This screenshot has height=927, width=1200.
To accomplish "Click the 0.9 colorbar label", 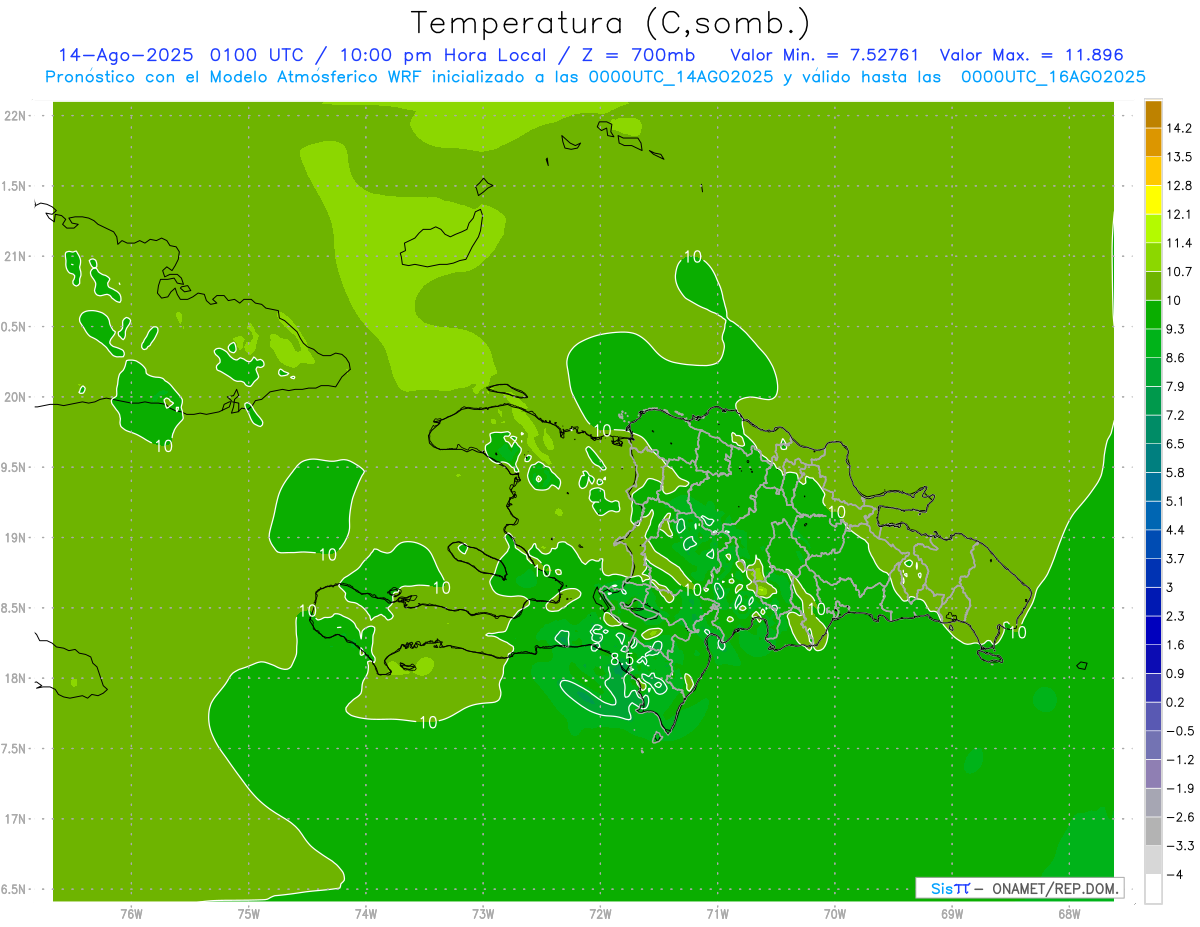I will 1176,674.
